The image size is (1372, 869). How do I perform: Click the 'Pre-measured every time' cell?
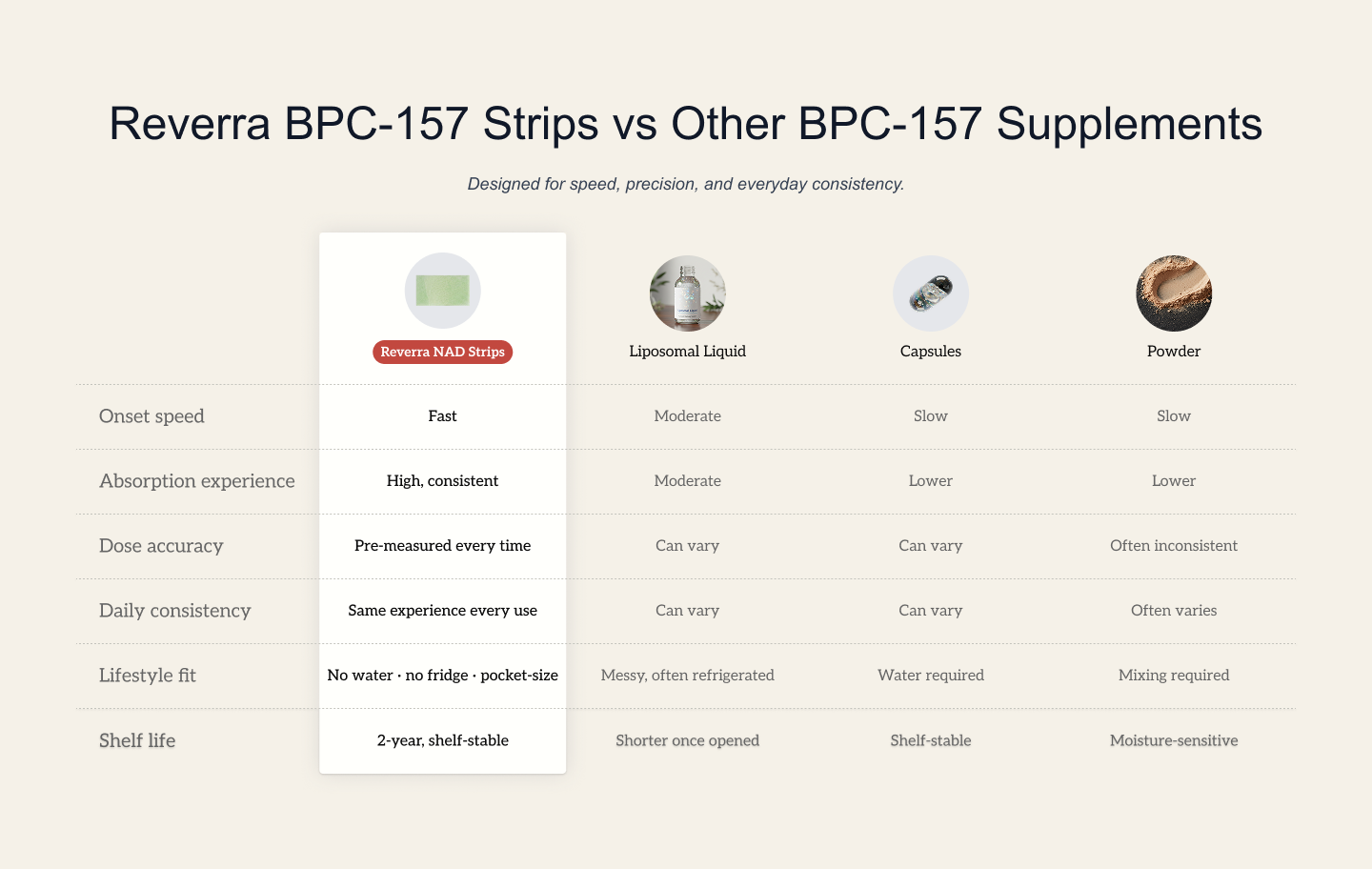click(442, 546)
